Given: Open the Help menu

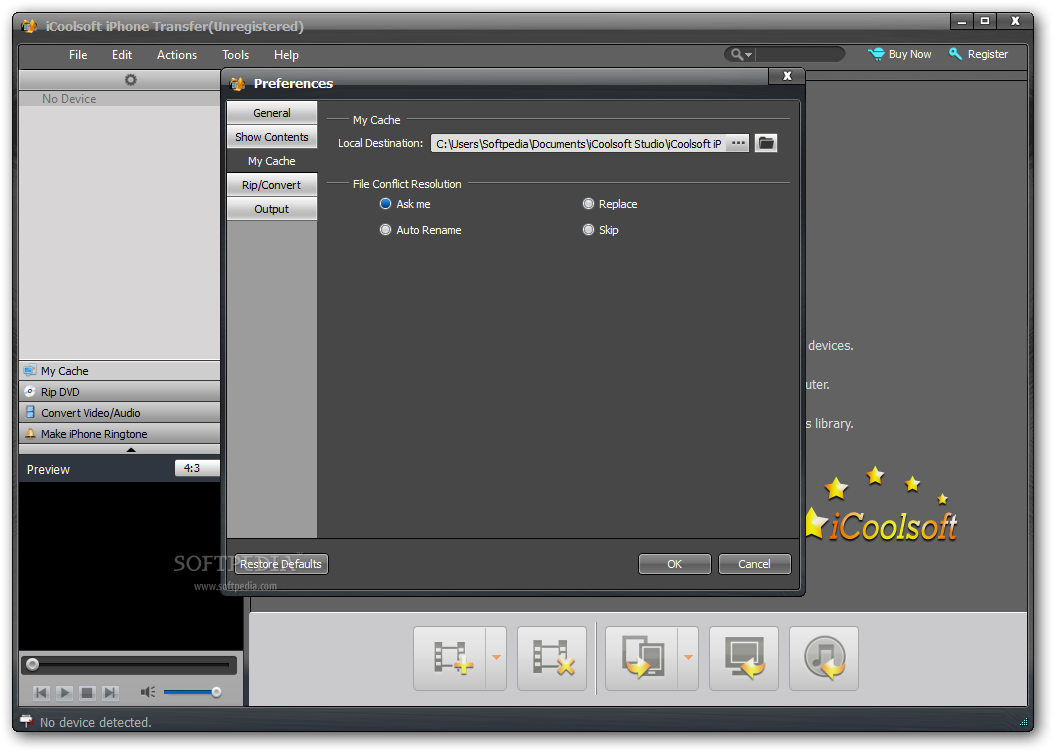Looking at the screenshot, I should click(x=286, y=55).
